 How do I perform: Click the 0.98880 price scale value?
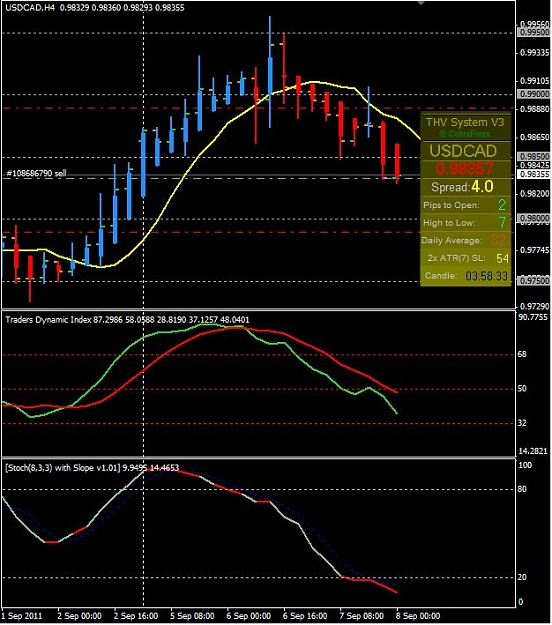pyautogui.click(x=534, y=108)
